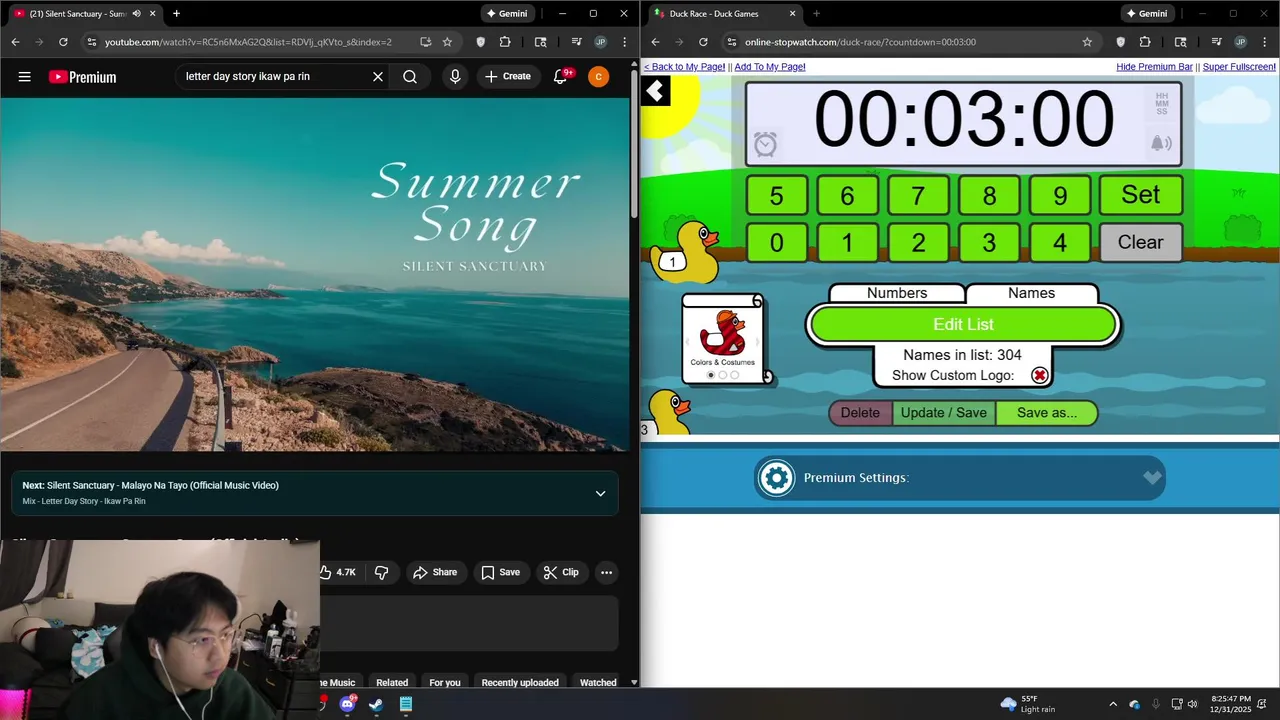Clip the YouTube video
1280x720 pixels.
click(x=561, y=572)
